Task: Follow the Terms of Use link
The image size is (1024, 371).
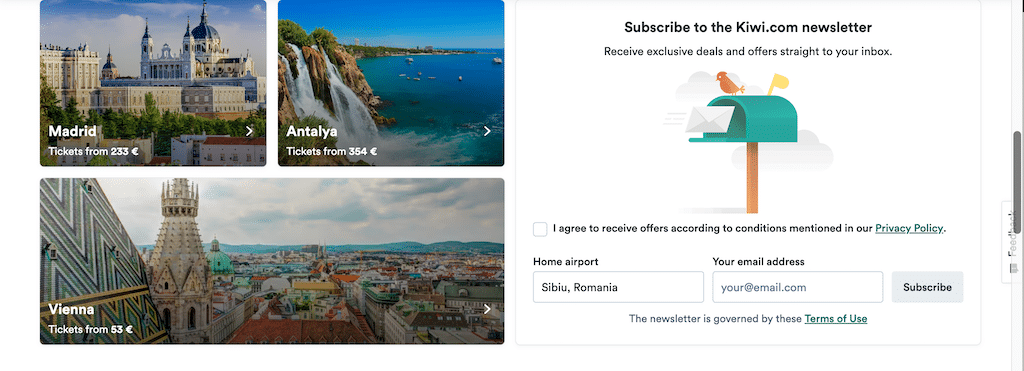Action: coord(836,319)
